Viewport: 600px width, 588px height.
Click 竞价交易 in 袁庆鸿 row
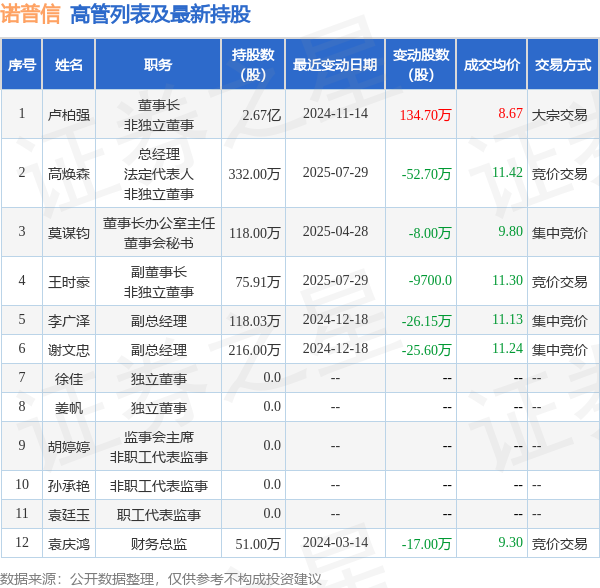click(559, 544)
